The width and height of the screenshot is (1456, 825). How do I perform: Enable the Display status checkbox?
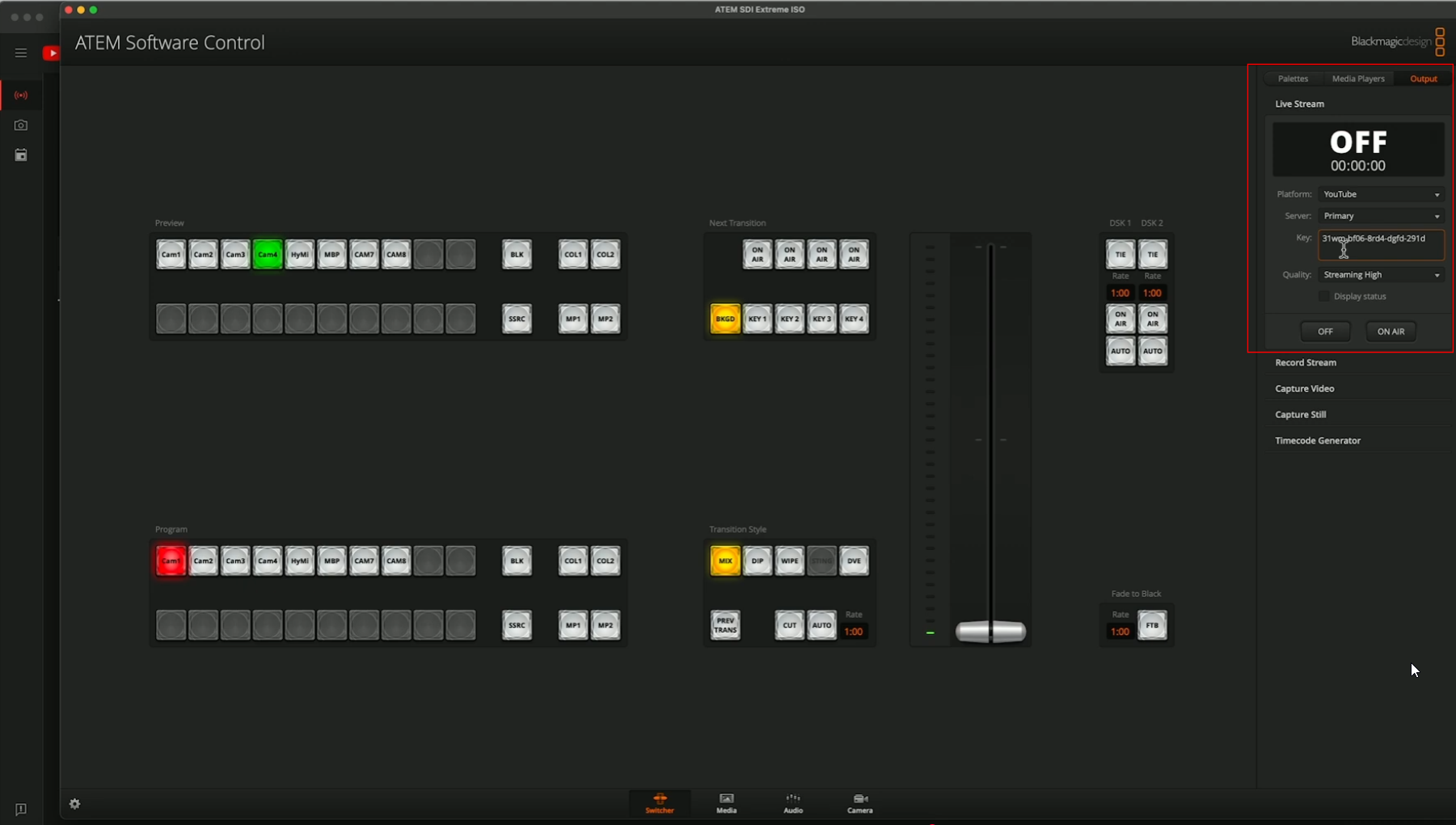[1323, 296]
